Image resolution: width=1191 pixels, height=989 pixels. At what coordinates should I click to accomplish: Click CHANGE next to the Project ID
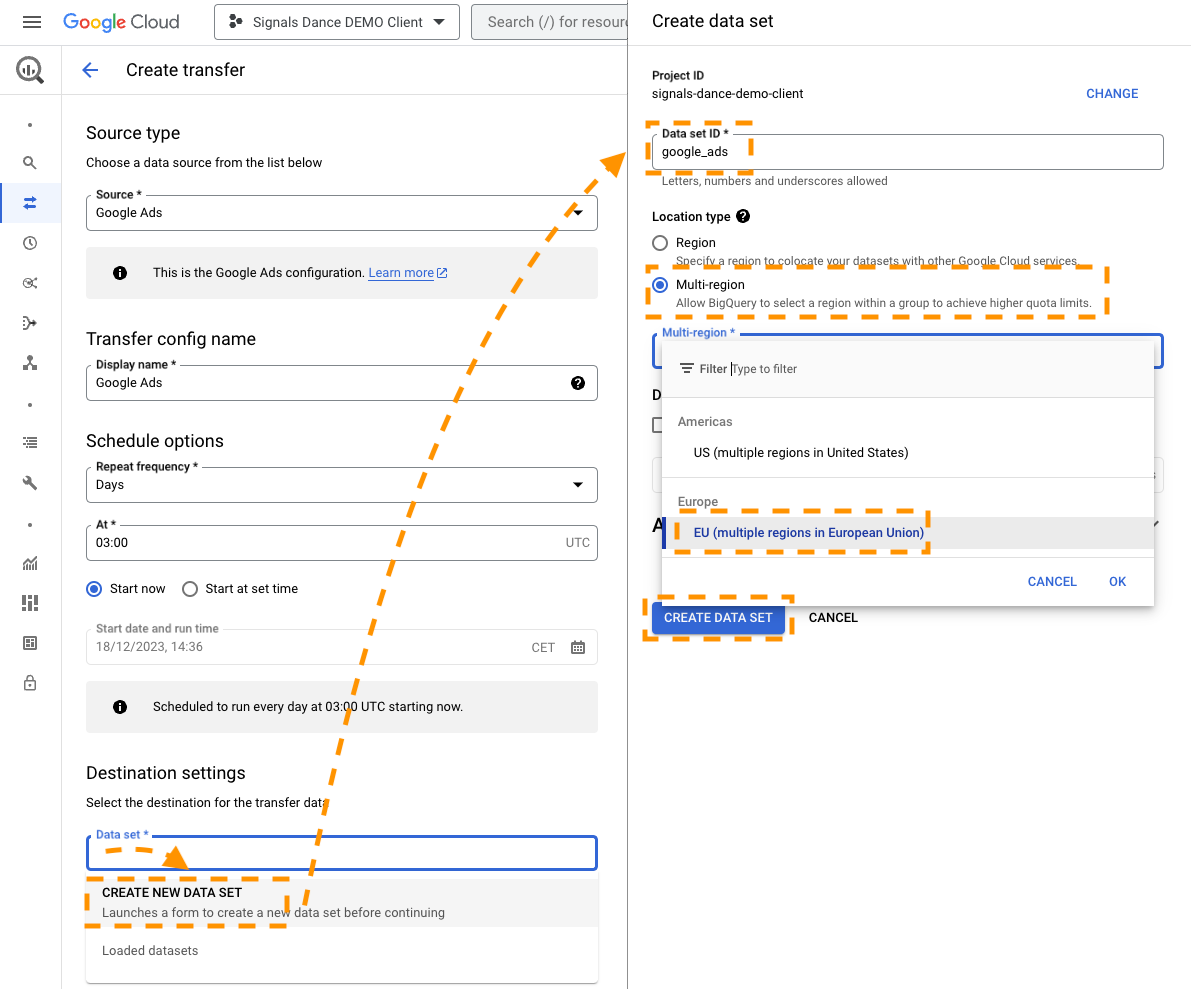pyautogui.click(x=1112, y=93)
